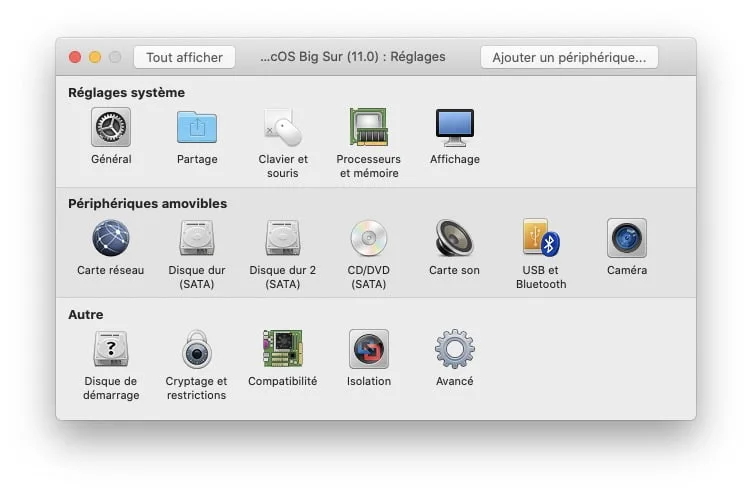Click the Réglages système heading
This screenshot has height=494, width=752.
coord(126,93)
